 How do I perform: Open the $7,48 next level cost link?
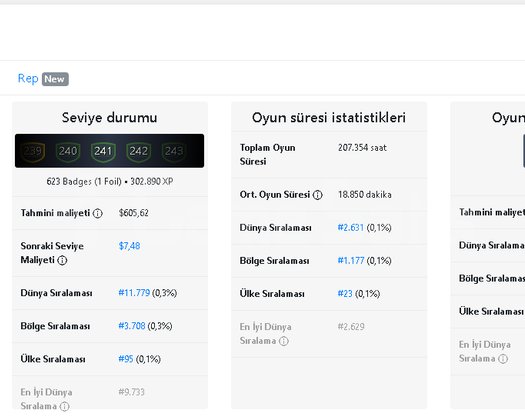[x=130, y=246]
